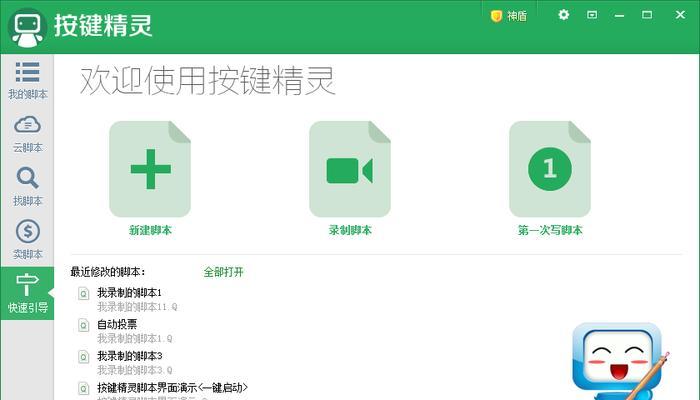Image resolution: width=700 pixels, height=400 pixels.
Task: Click file name 我录制的脚本11.Q
Action: [x=138, y=307]
